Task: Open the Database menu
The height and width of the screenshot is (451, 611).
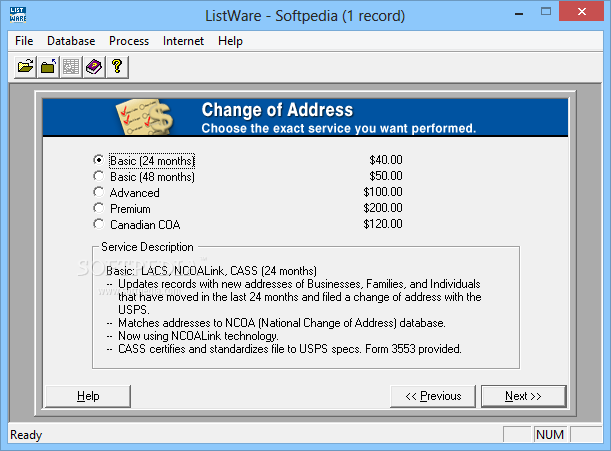Action: pos(71,41)
